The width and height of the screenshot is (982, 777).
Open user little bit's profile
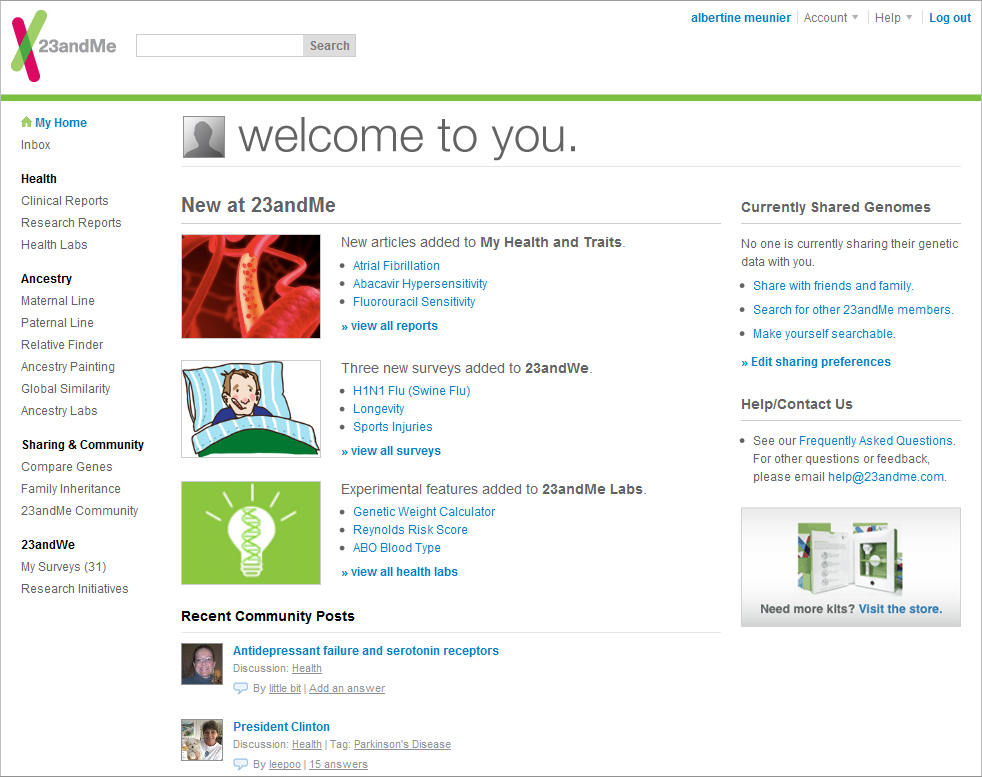(x=285, y=688)
